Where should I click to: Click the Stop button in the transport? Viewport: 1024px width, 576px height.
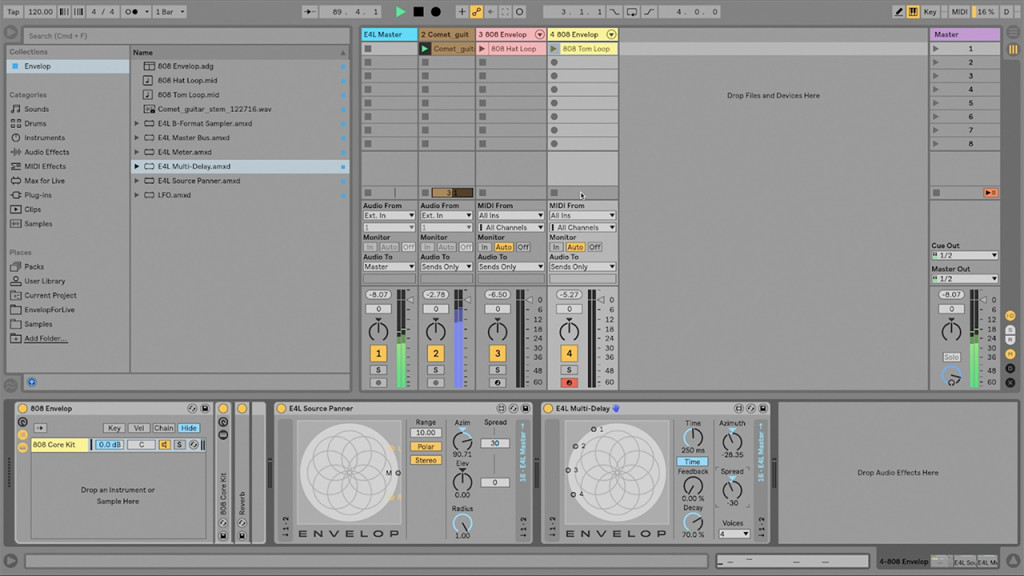[x=418, y=11]
